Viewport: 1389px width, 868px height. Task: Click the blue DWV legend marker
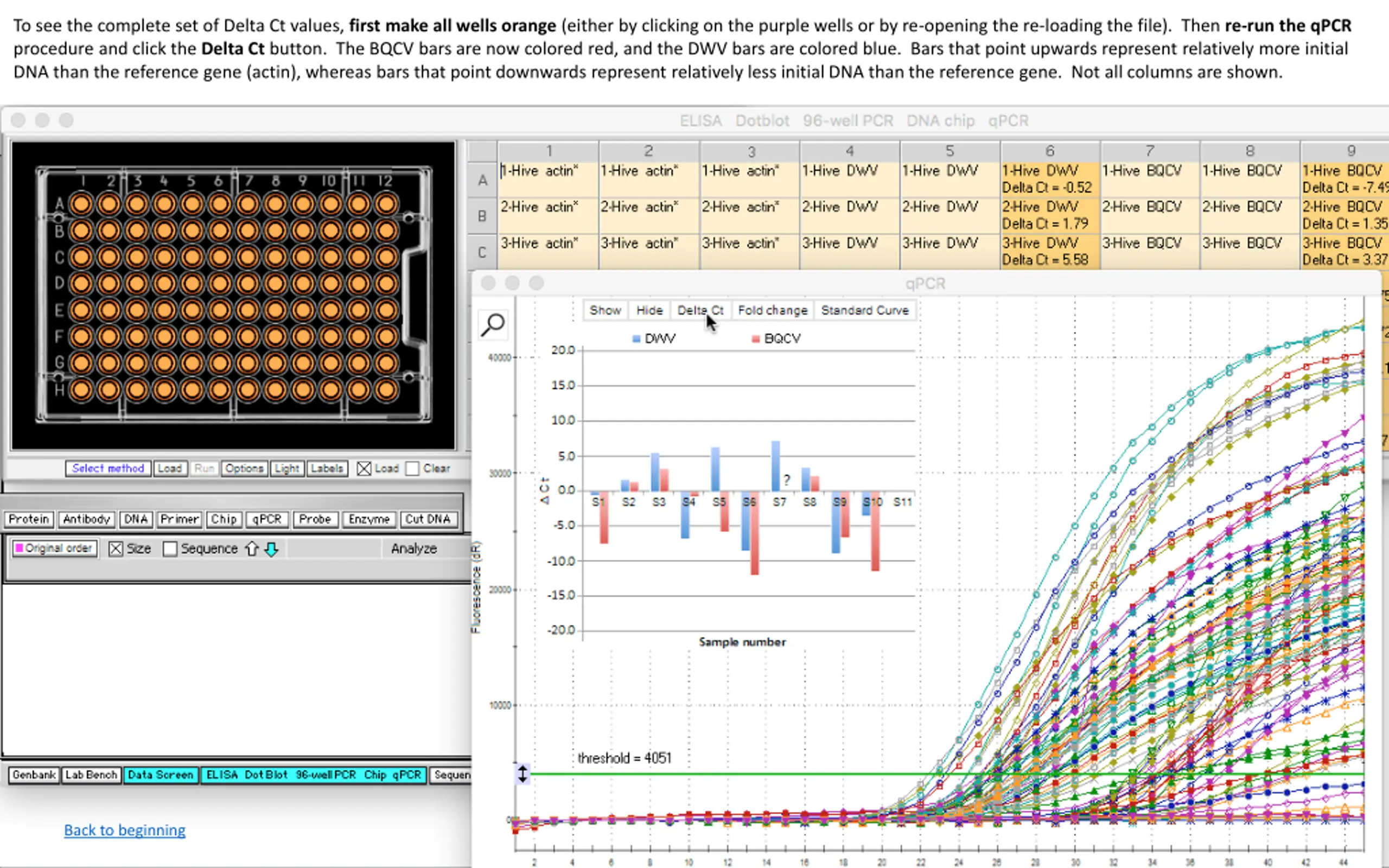[x=636, y=339]
